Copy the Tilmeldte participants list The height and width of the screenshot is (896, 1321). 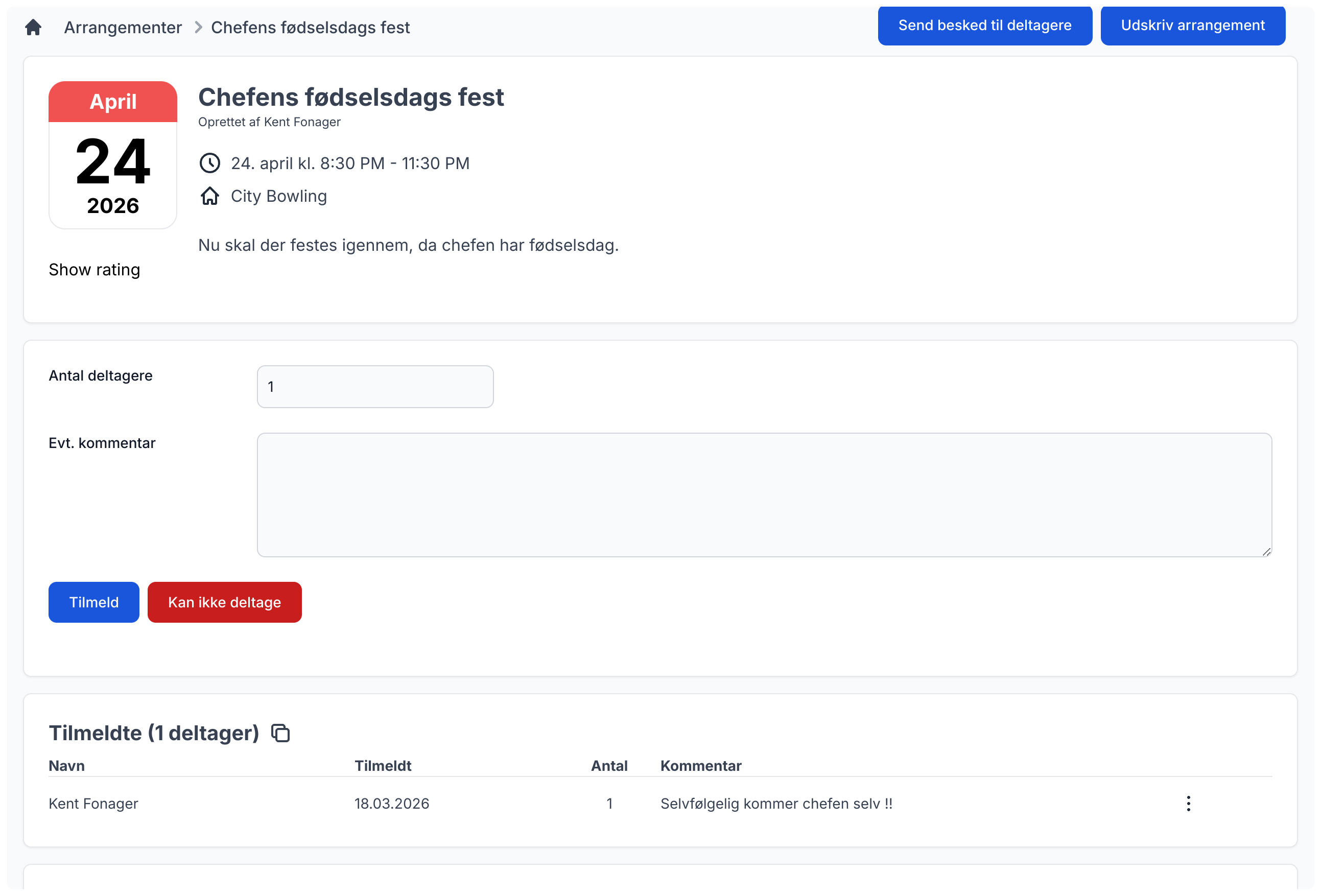(280, 734)
